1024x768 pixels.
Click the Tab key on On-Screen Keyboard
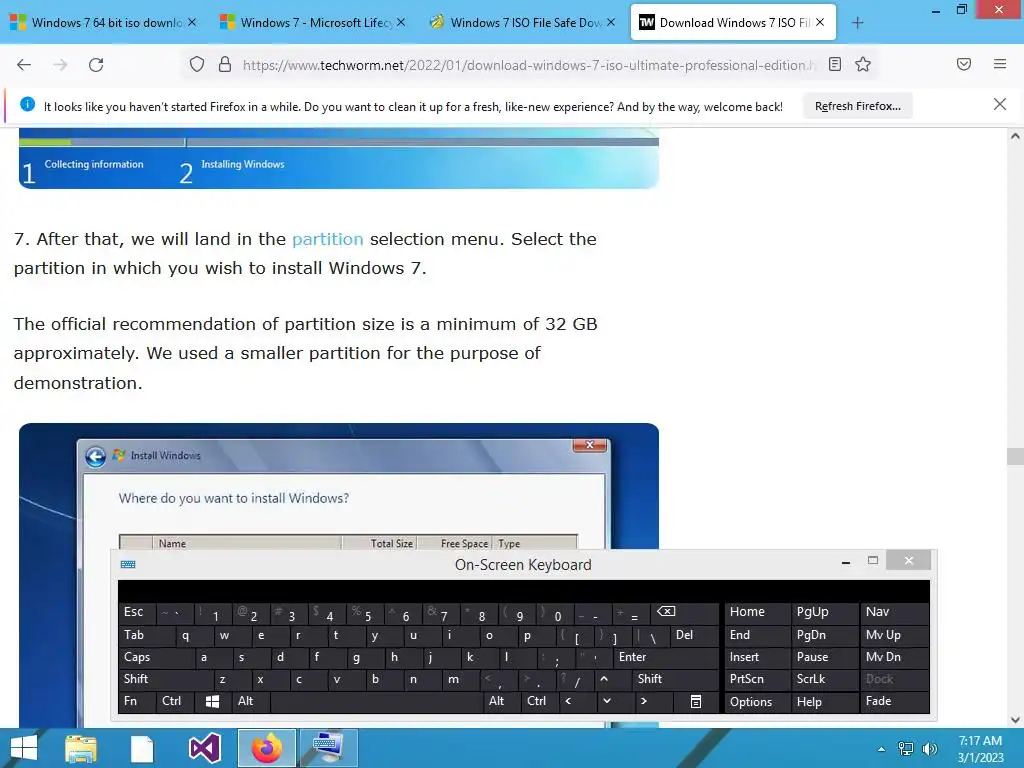146,635
